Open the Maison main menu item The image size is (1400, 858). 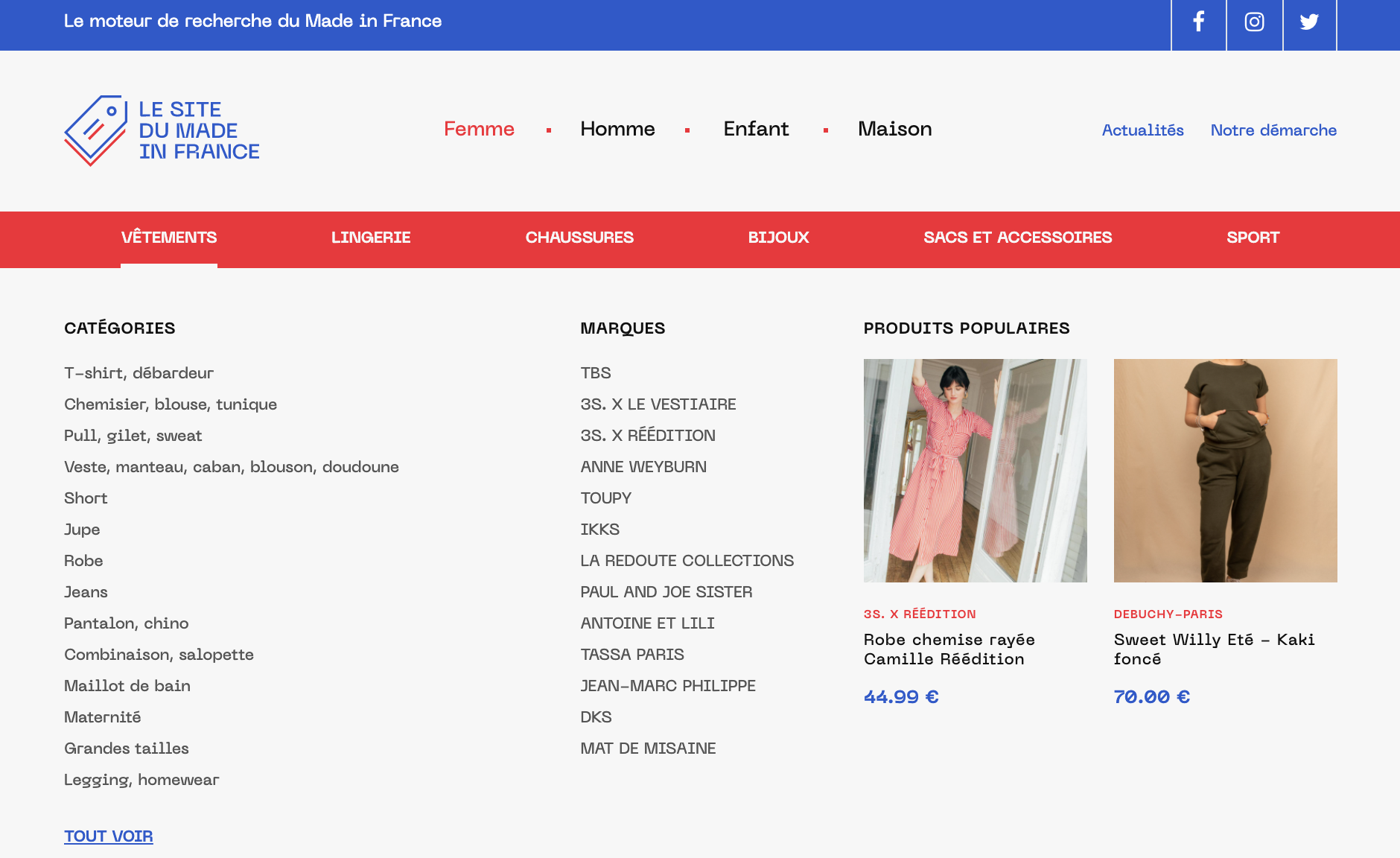tap(894, 129)
